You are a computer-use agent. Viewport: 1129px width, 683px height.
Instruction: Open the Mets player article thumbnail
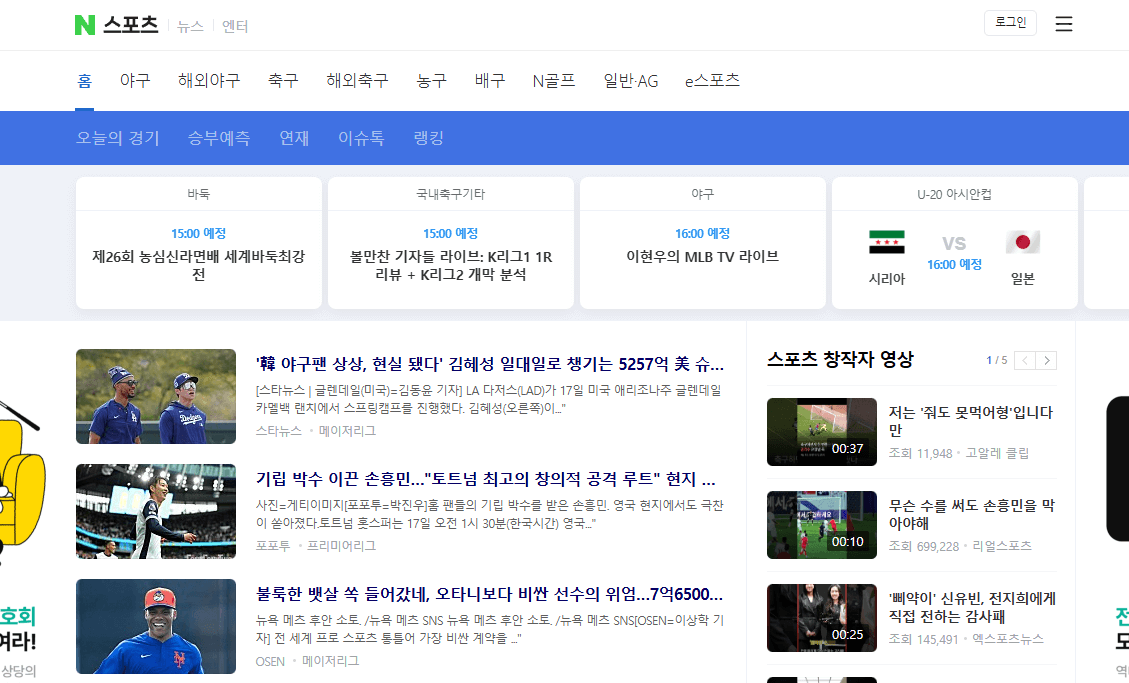pyautogui.click(x=156, y=626)
